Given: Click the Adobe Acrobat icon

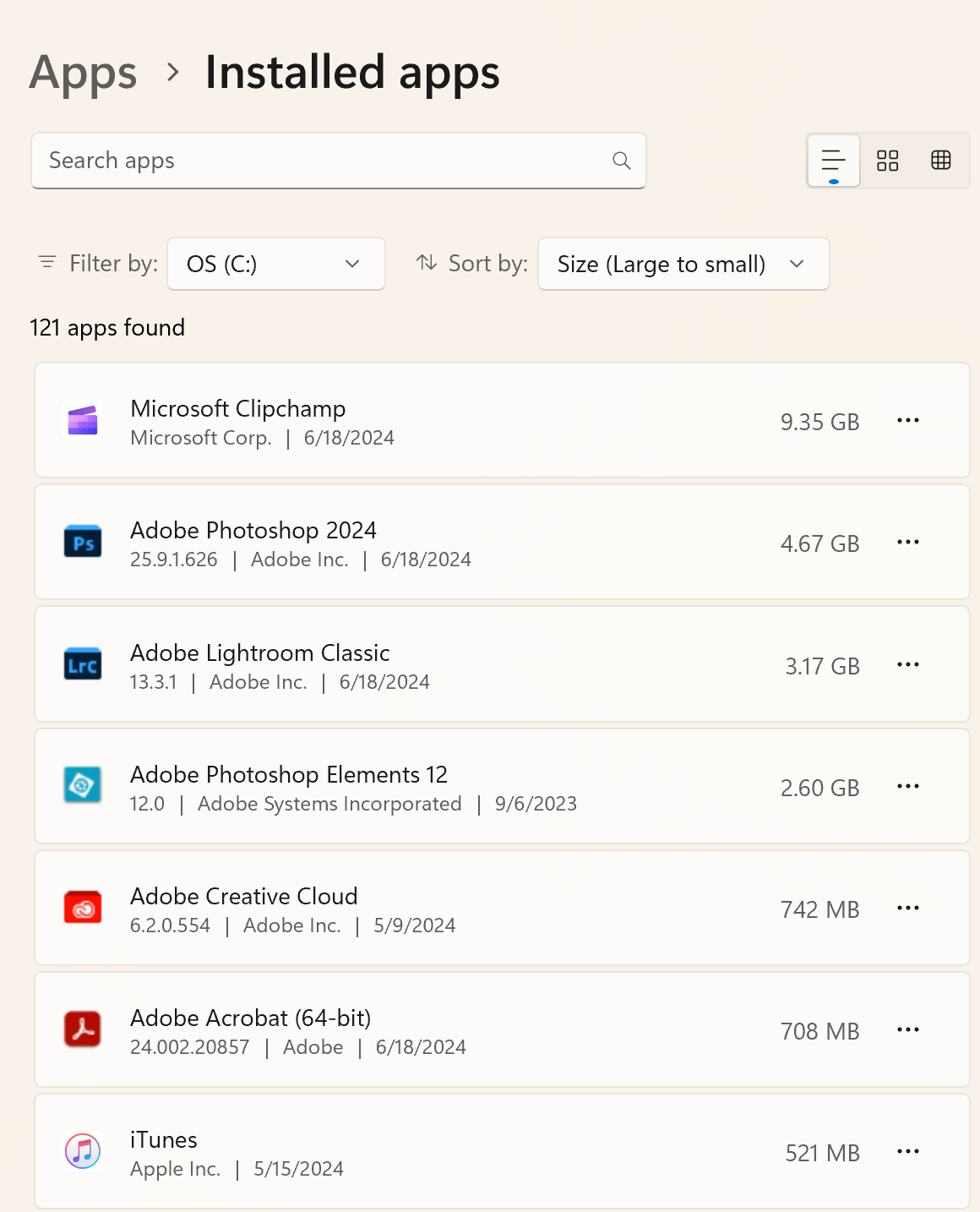Looking at the screenshot, I should tap(83, 1029).
